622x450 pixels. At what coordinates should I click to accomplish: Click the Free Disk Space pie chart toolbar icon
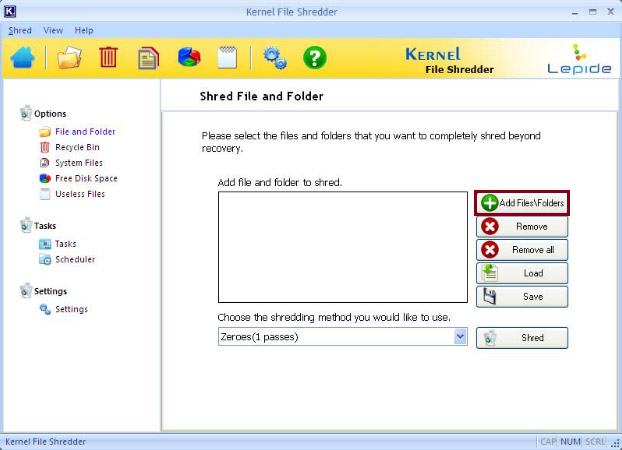pyautogui.click(x=189, y=57)
